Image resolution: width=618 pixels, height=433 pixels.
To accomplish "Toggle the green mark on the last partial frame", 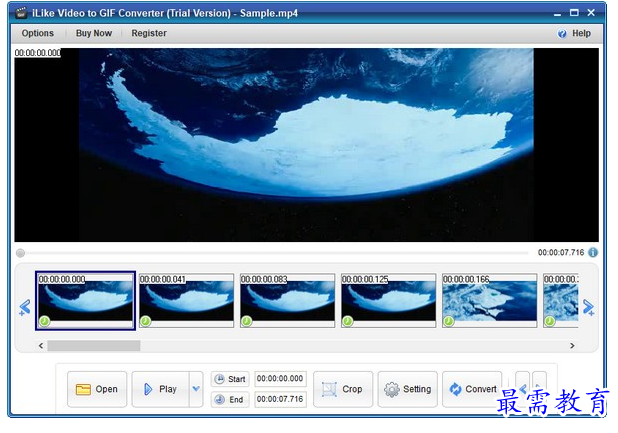I will (549, 321).
